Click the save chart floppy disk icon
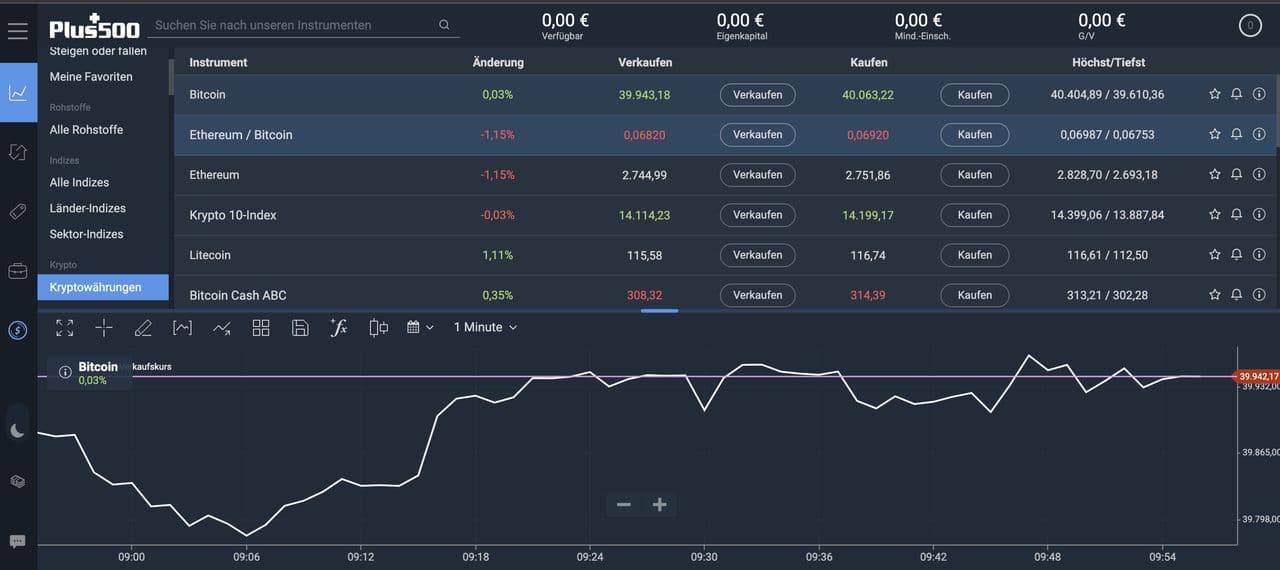Screen dimensions: 1280x570 coord(300,327)
